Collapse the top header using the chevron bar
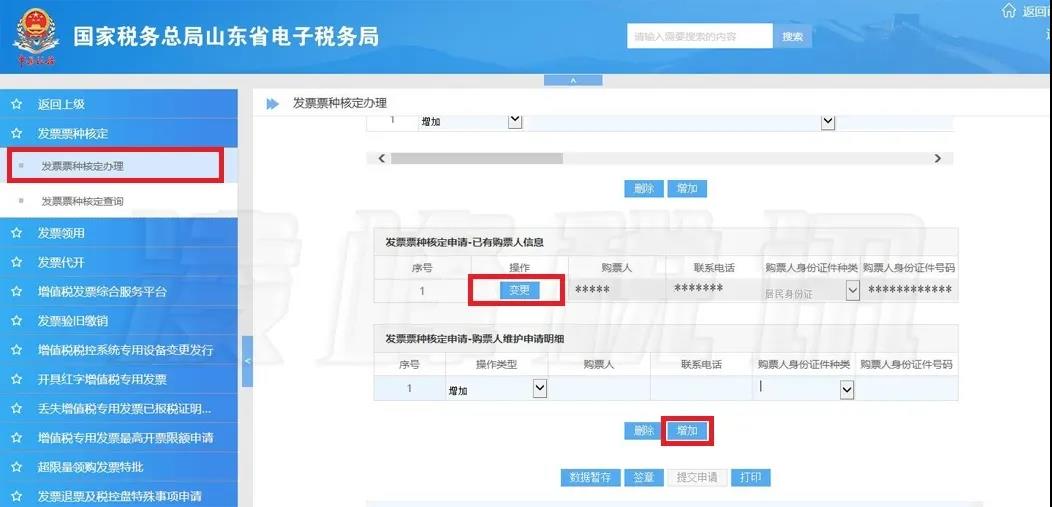The width and height of the screenshot is (1052, 507). (x=572, y=80)
